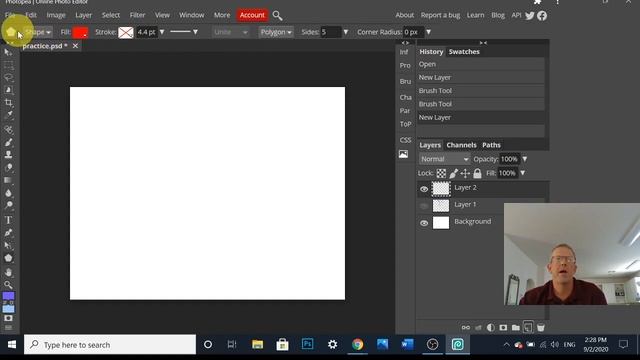Select the Blur tool

(8, 193)
